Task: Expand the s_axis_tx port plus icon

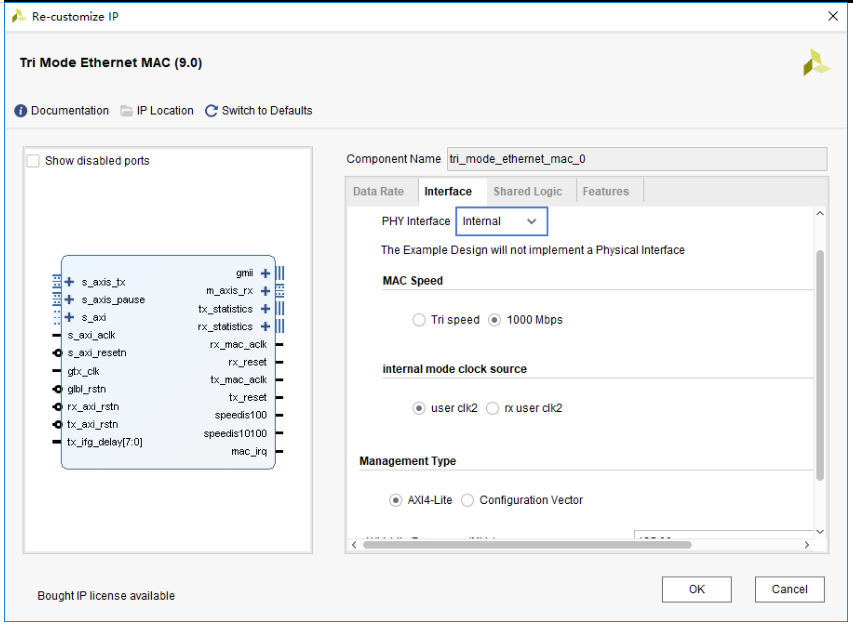Action: pyautogui.click(x=70, y=282)
